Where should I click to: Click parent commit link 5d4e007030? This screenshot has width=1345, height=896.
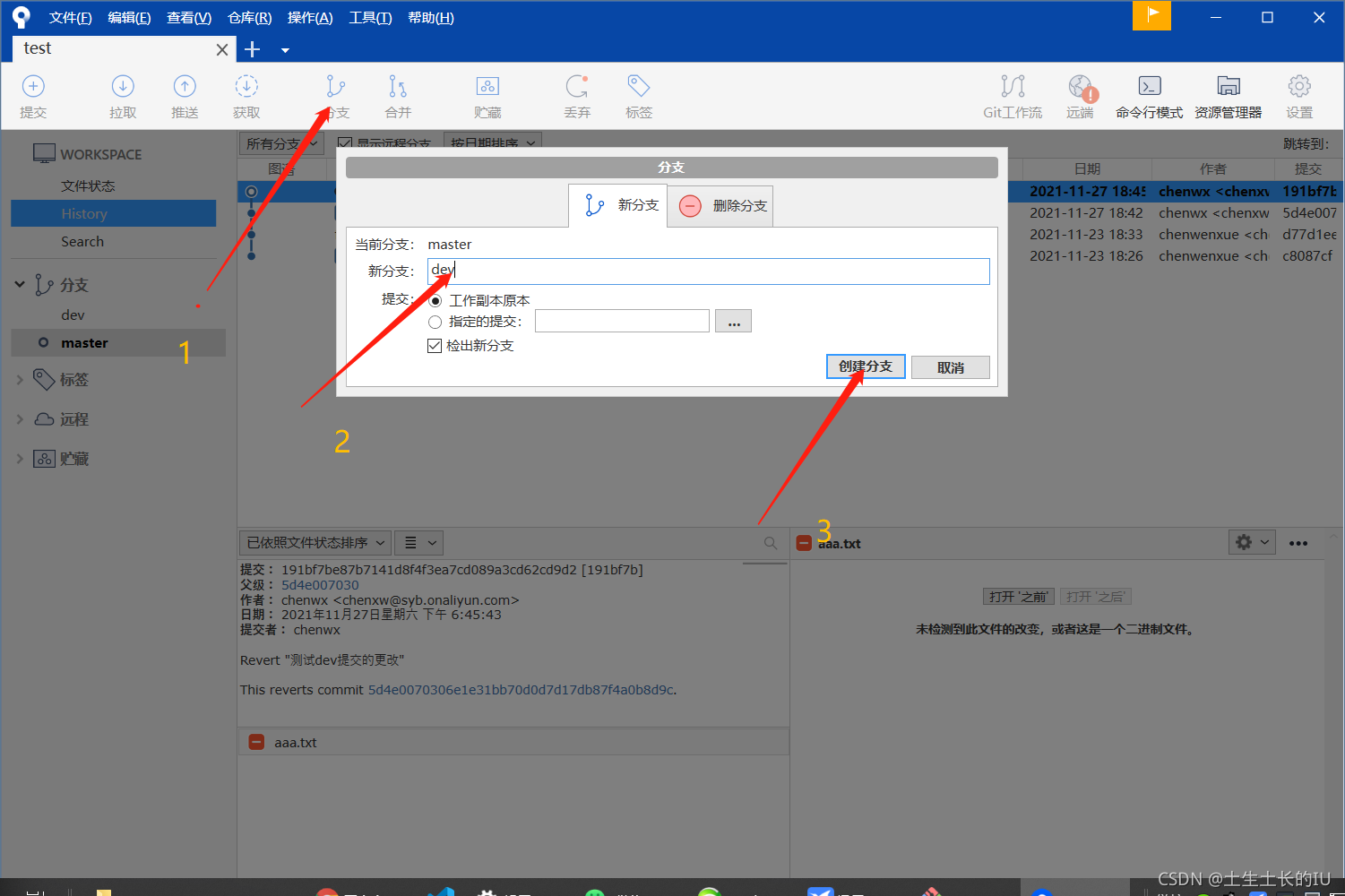tap(320, 585)
